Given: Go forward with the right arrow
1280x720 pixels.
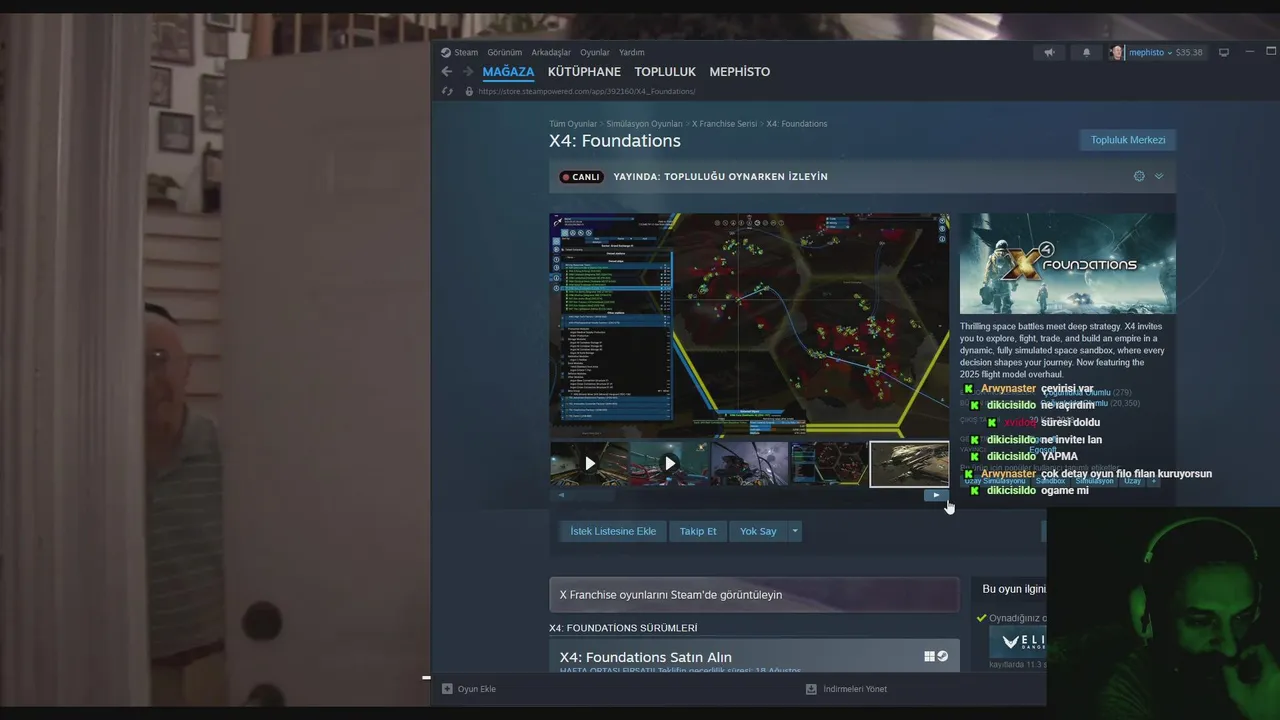Looking at the screenshot, I should [468, 71].
